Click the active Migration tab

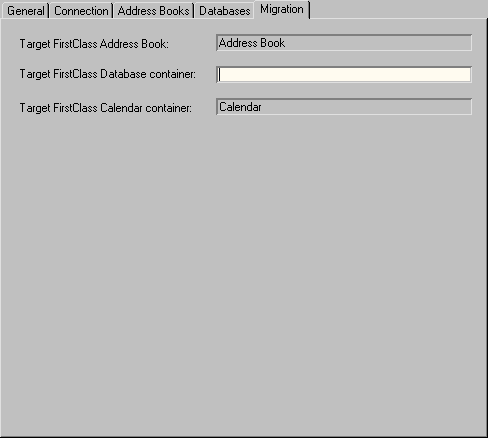(x=282, y=9)
